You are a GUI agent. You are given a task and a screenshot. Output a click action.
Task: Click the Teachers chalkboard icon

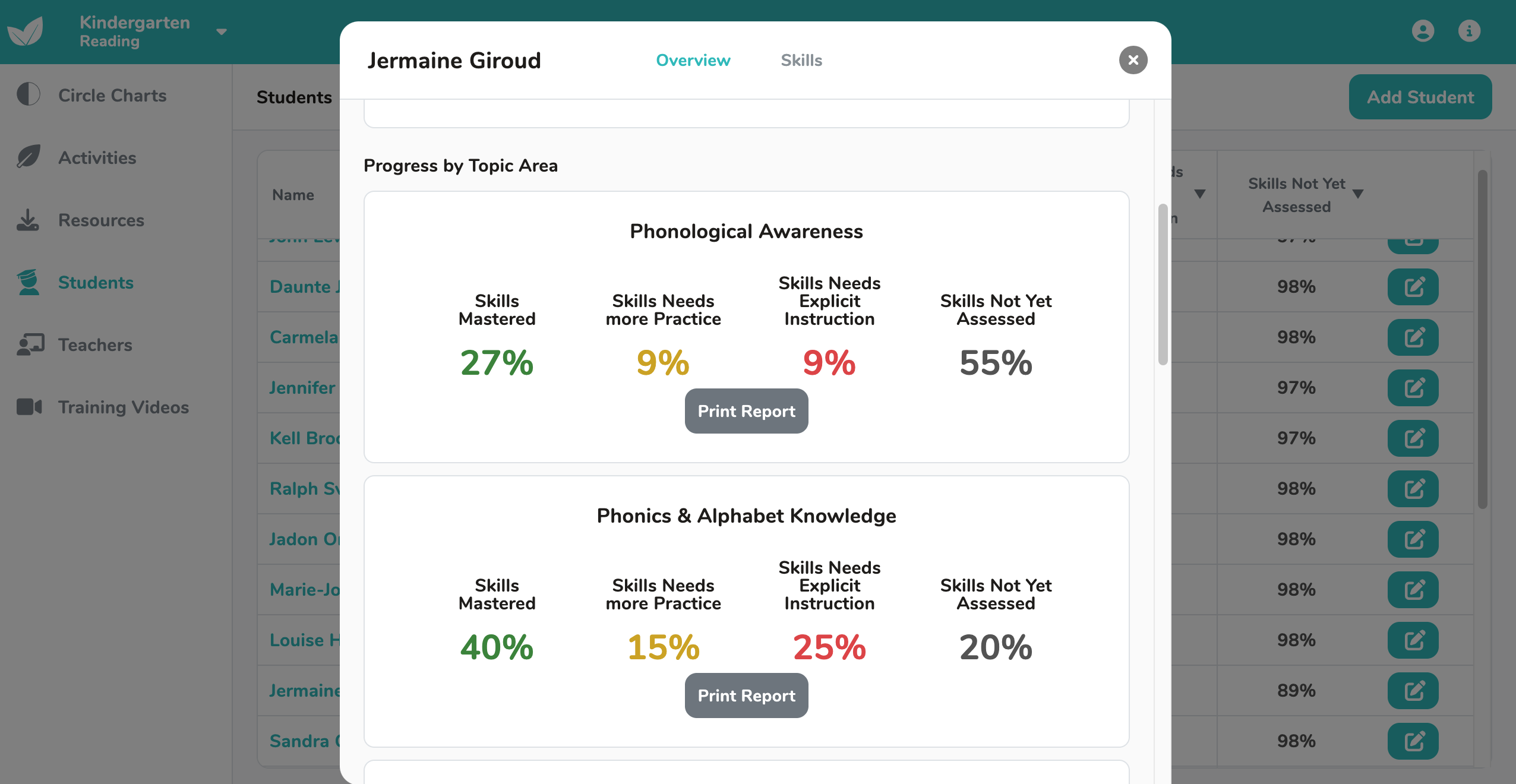(30, 344)
